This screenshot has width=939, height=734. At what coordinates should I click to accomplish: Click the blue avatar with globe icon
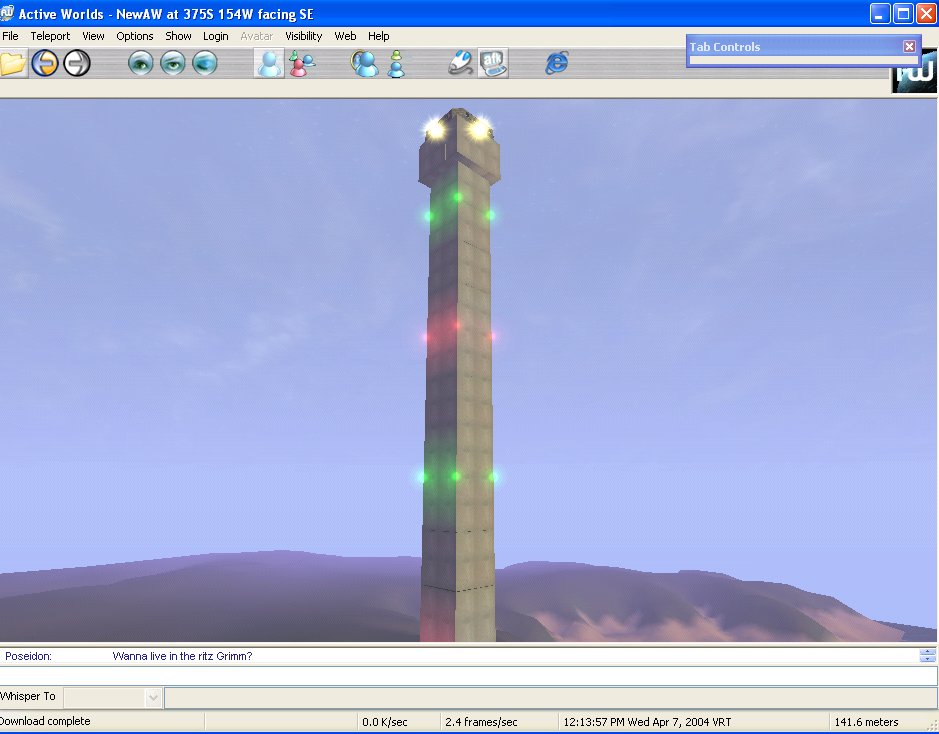point(364,64)
